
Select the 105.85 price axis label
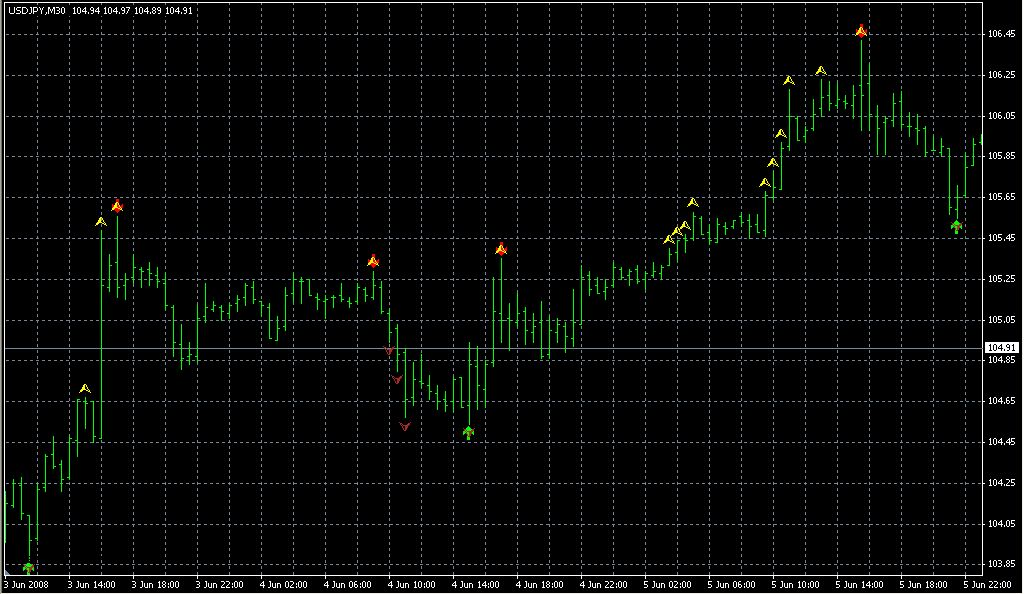pyautogui.click(x=1002, y=156)
